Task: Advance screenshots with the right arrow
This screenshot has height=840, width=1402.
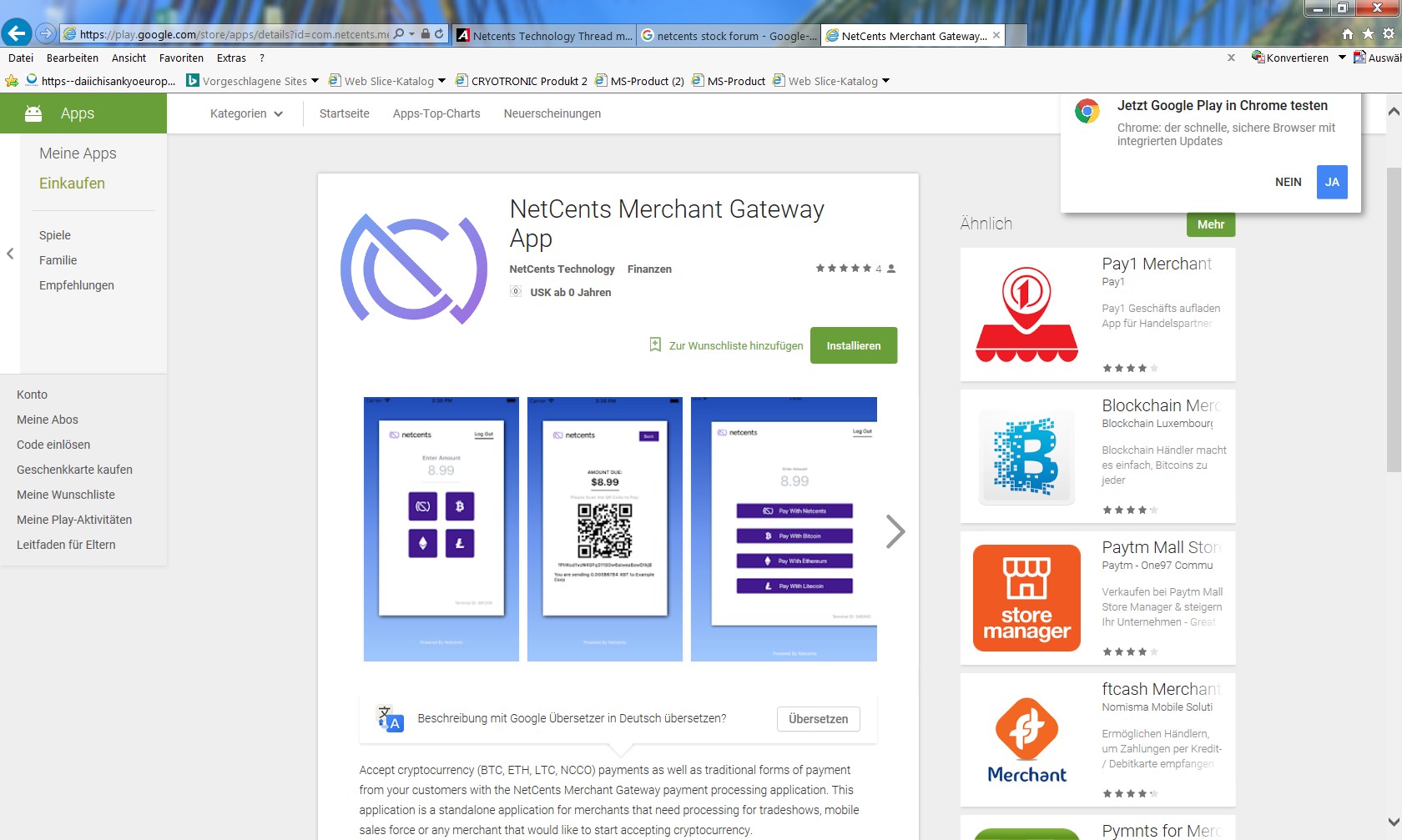Action: tap(894, 531)
